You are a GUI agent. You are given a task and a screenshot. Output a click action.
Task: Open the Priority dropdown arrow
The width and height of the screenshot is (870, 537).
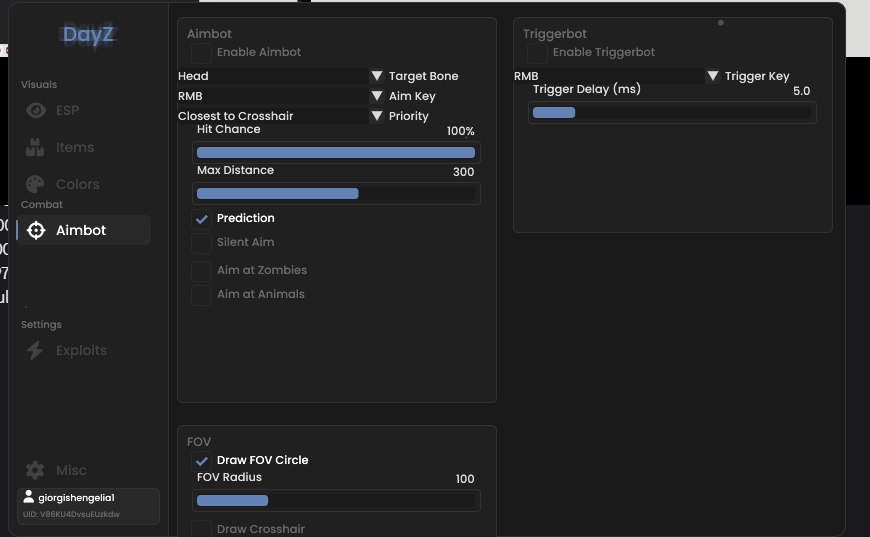click(377, 116)
